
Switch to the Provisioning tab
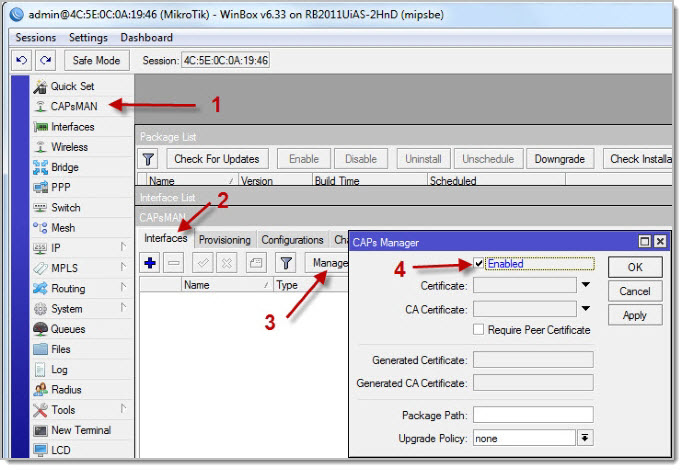(x=224, y=240)
